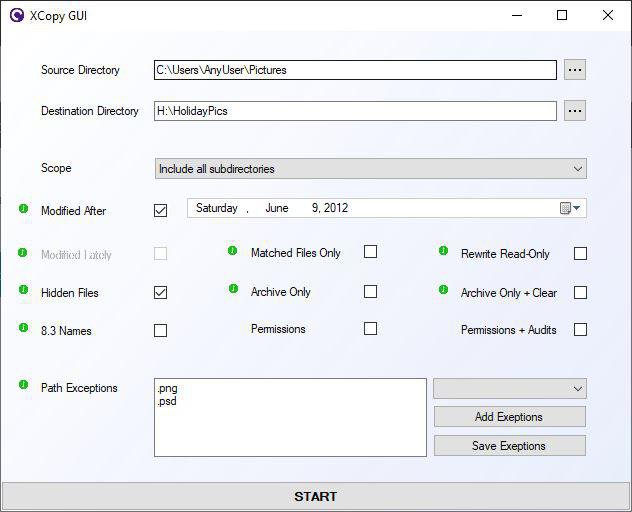Browse for Source Directory with ellipsis button
Image resolution: width=632 pixels, height=512 pixels.
pos(575,70)
